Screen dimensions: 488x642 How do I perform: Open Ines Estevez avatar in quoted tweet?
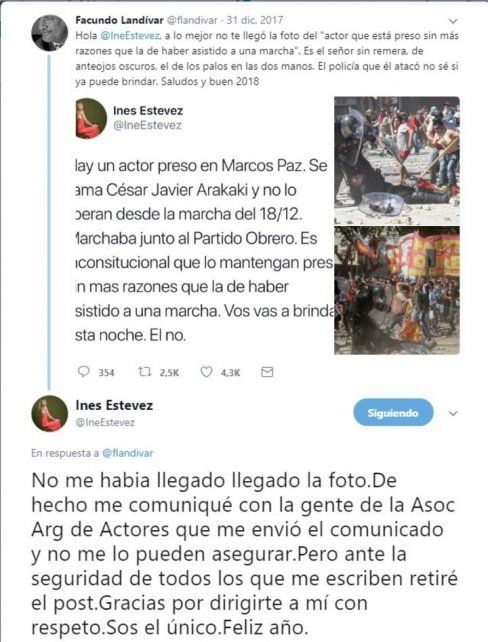[91, 118]
